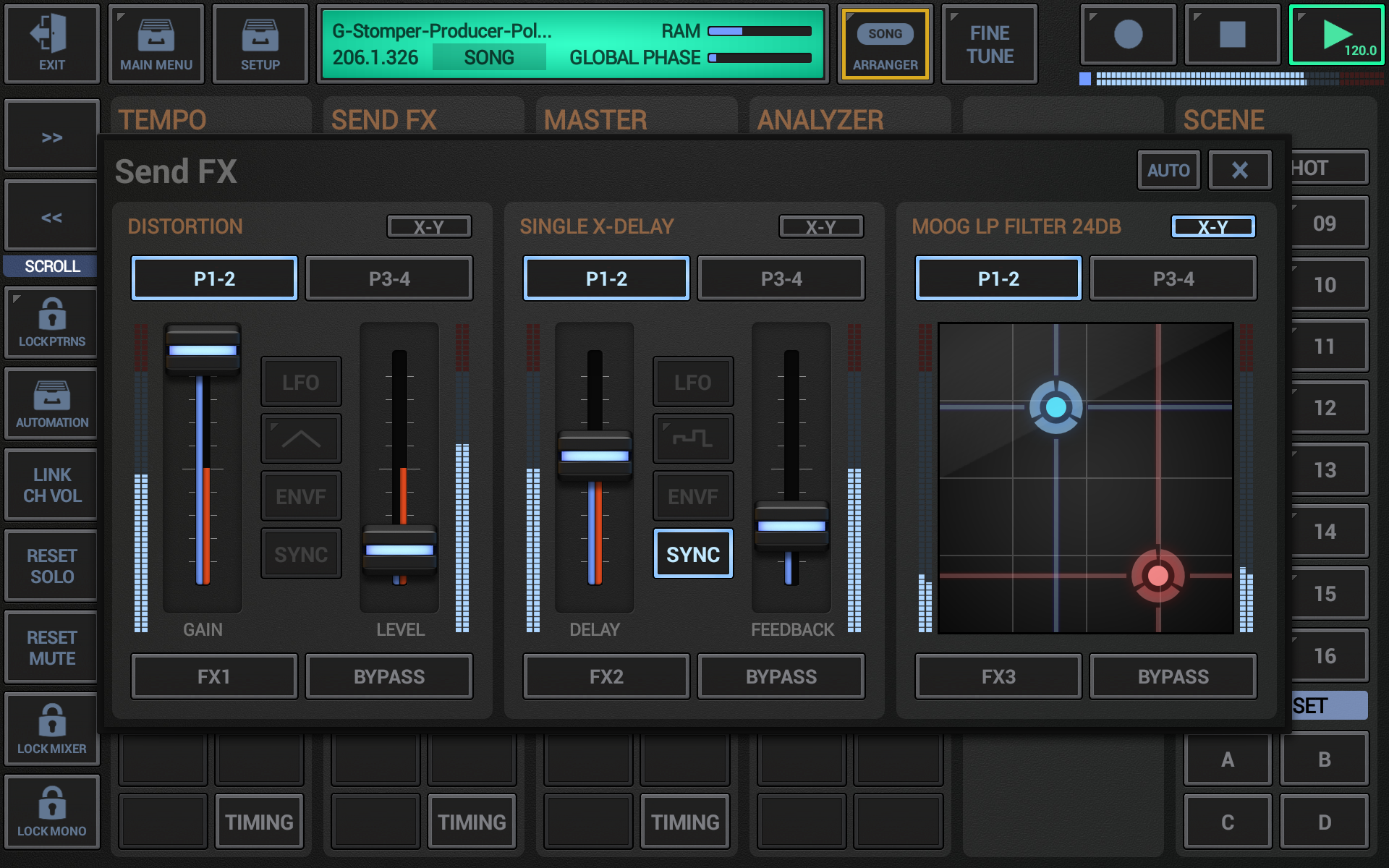Select P3-4 for the Distortion effect
Screen dimensions: 1389x868
(388, 278)
